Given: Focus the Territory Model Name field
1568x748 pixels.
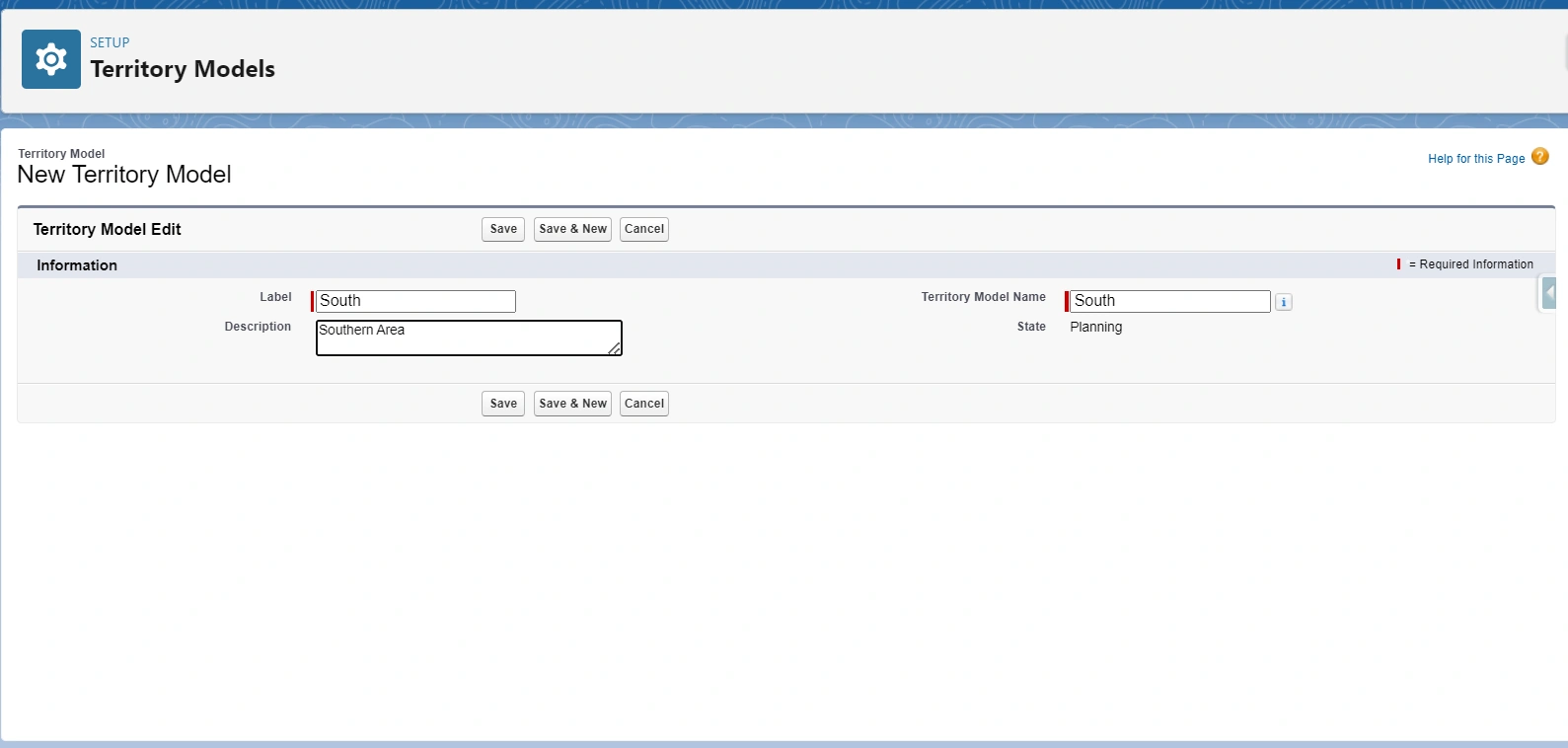Looking at the screenshot, I should [x=1169, y=301].
